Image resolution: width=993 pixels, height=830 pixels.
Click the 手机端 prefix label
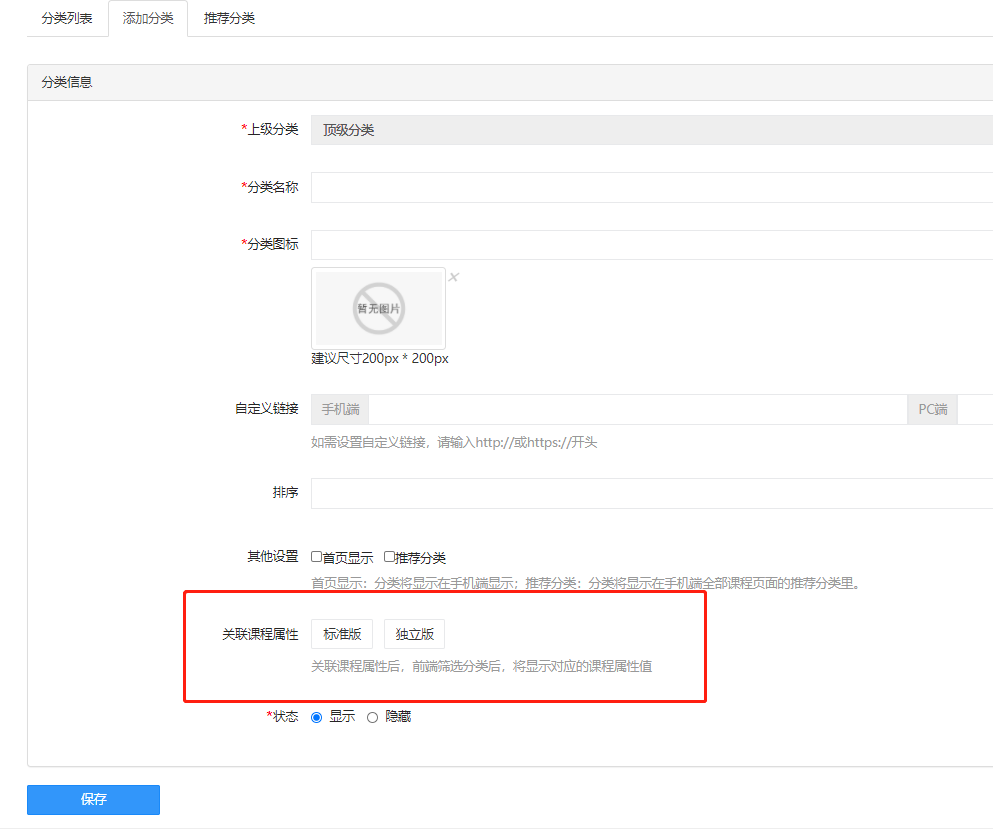[340, 410]
